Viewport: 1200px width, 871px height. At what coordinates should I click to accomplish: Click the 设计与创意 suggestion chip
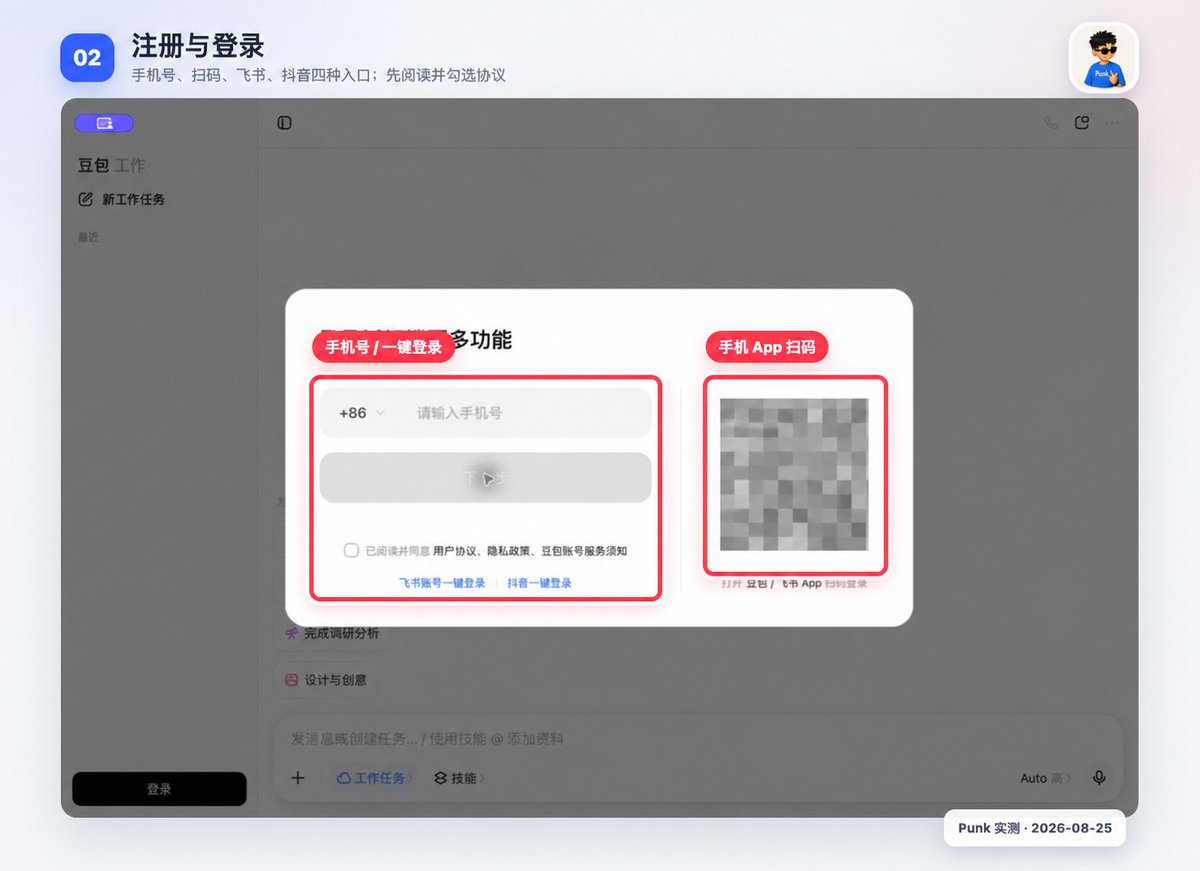click(326, 680)
